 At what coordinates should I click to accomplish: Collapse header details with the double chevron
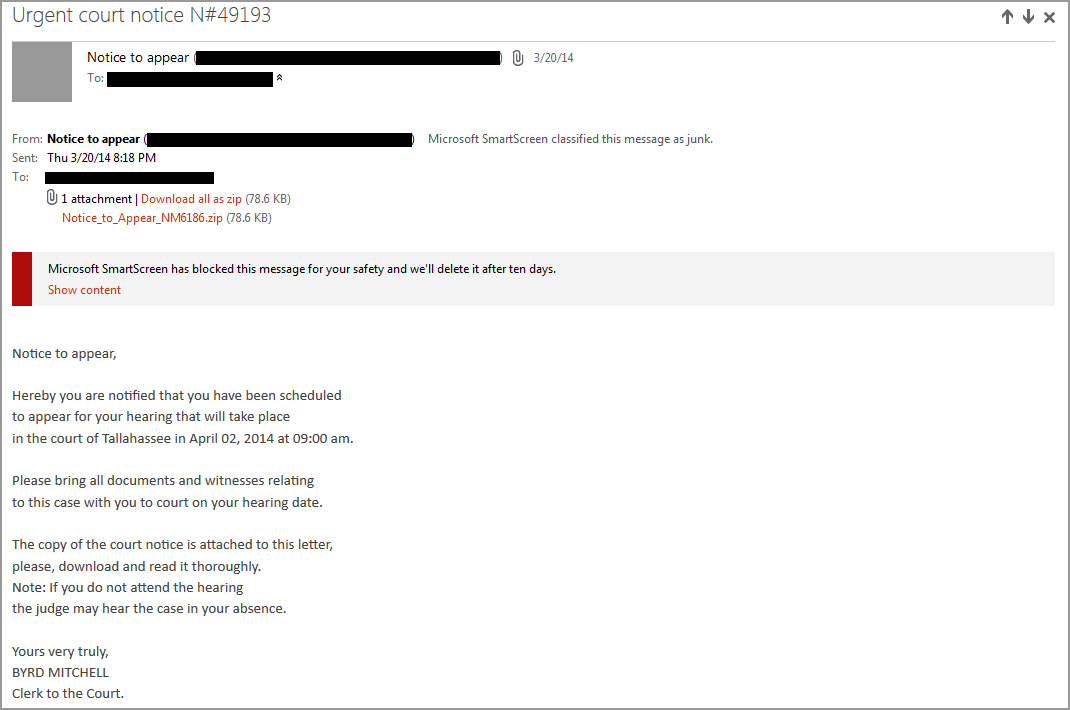[x=279, y=79]
